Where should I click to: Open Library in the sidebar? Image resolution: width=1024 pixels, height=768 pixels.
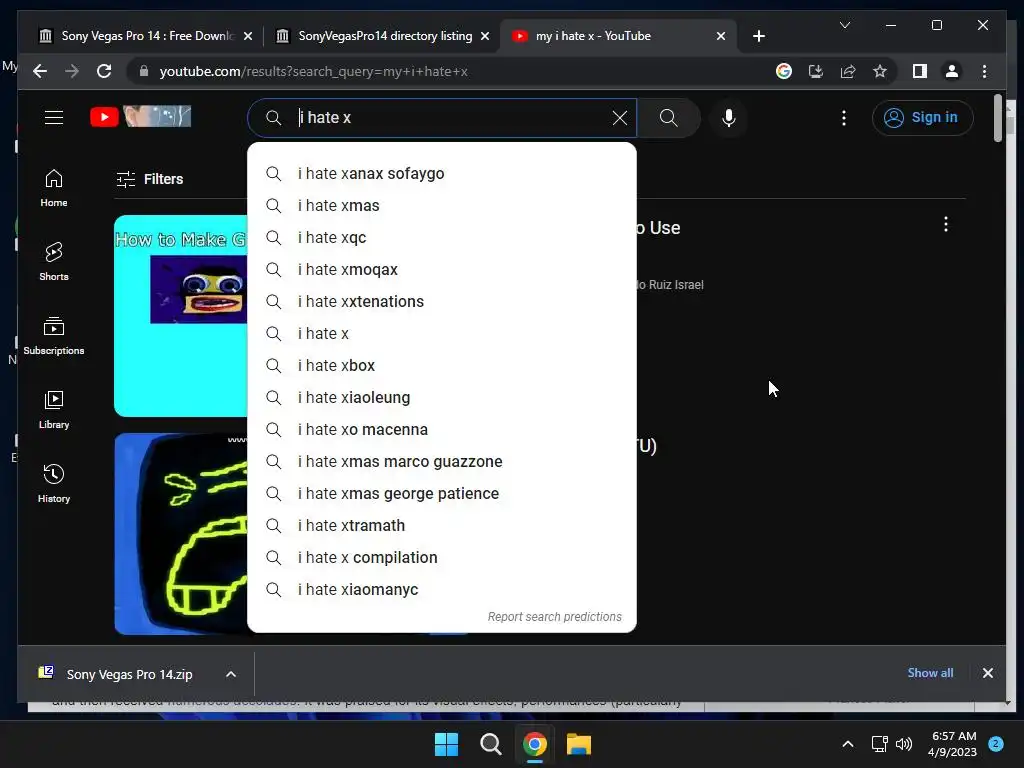click(x=54, y=409)
